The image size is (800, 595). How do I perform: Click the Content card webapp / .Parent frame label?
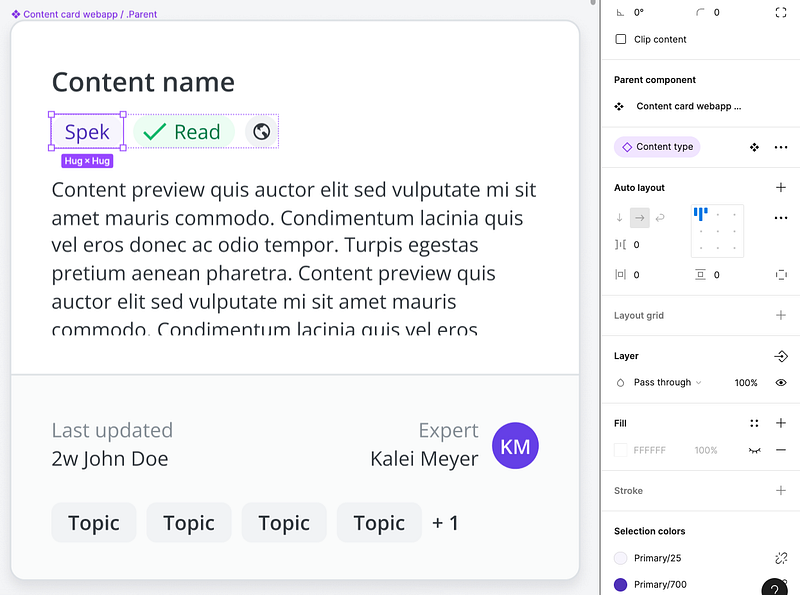pyautogui.click(x=90, y=14)
